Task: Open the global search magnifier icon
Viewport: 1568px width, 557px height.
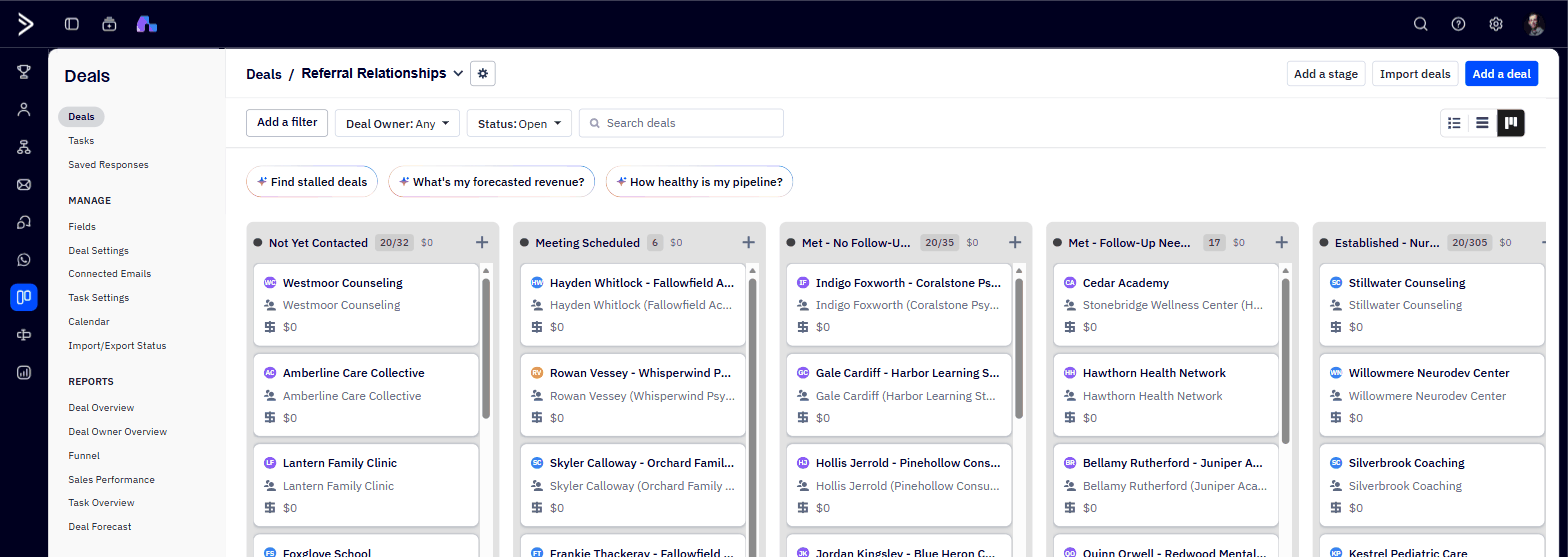Action: (1420, 24)
